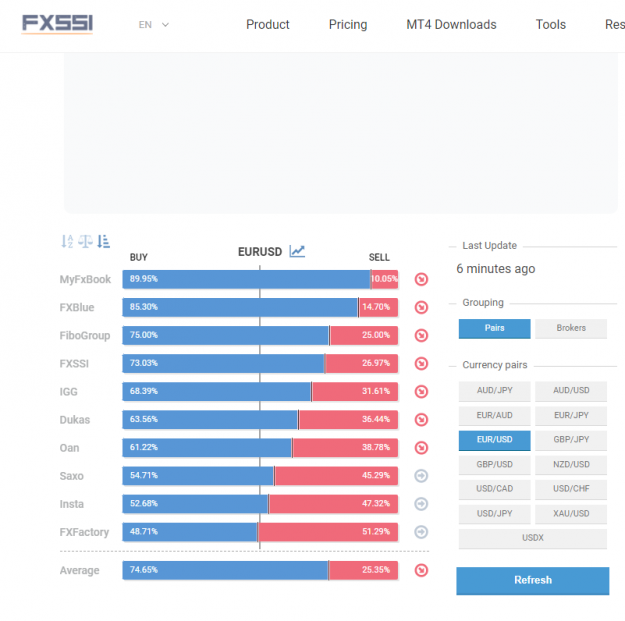Image resolution: width=625 pixels, height=621 pixels.
Task: Click the Oan 61.22% buy bar
Action: pyautogui.click(x=207, y=448)
